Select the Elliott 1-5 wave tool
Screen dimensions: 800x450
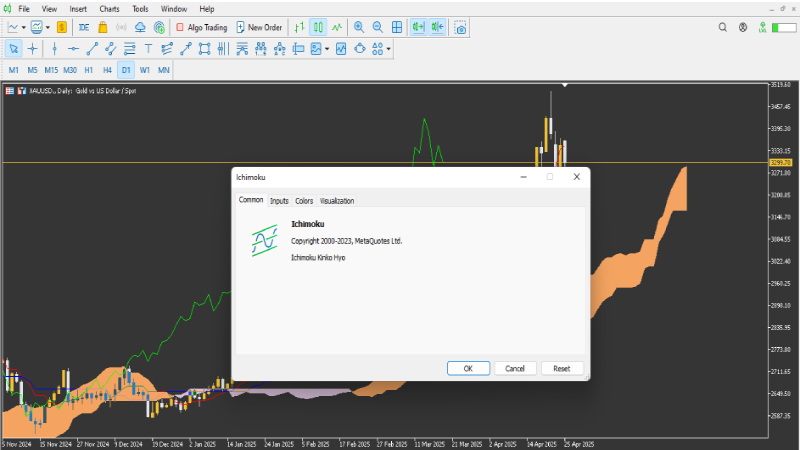click(261, 49)
